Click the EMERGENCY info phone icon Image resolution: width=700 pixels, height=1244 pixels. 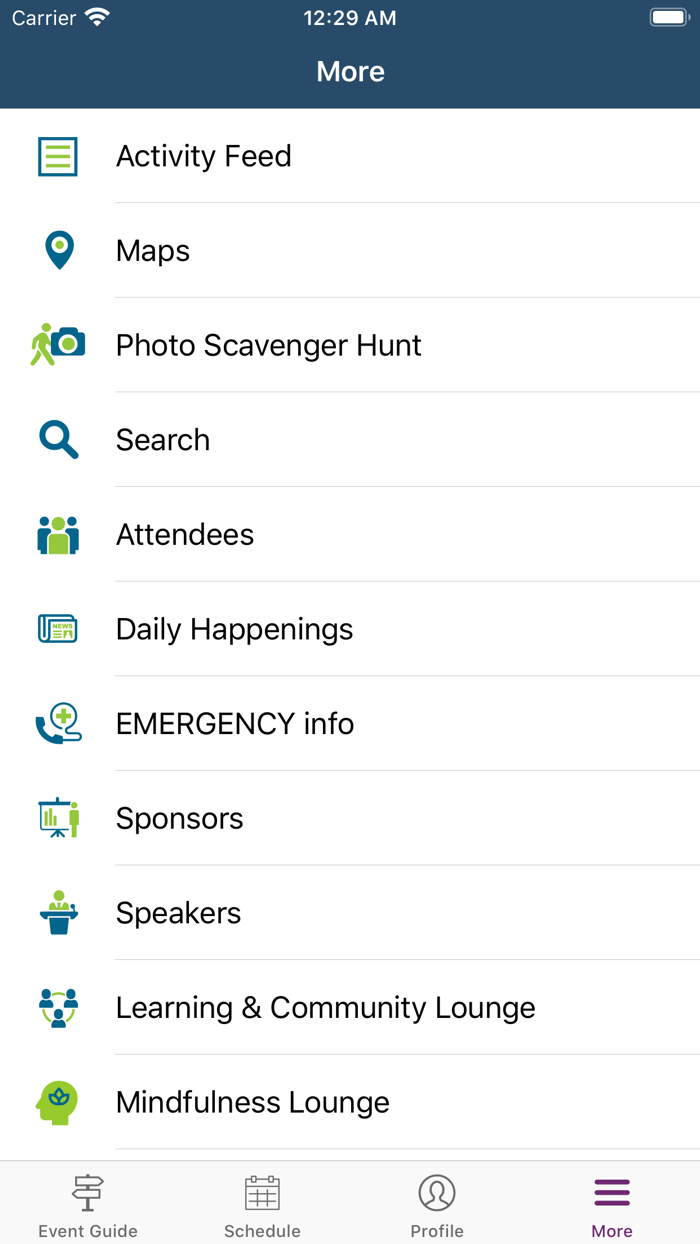click(x=57, y=723)
